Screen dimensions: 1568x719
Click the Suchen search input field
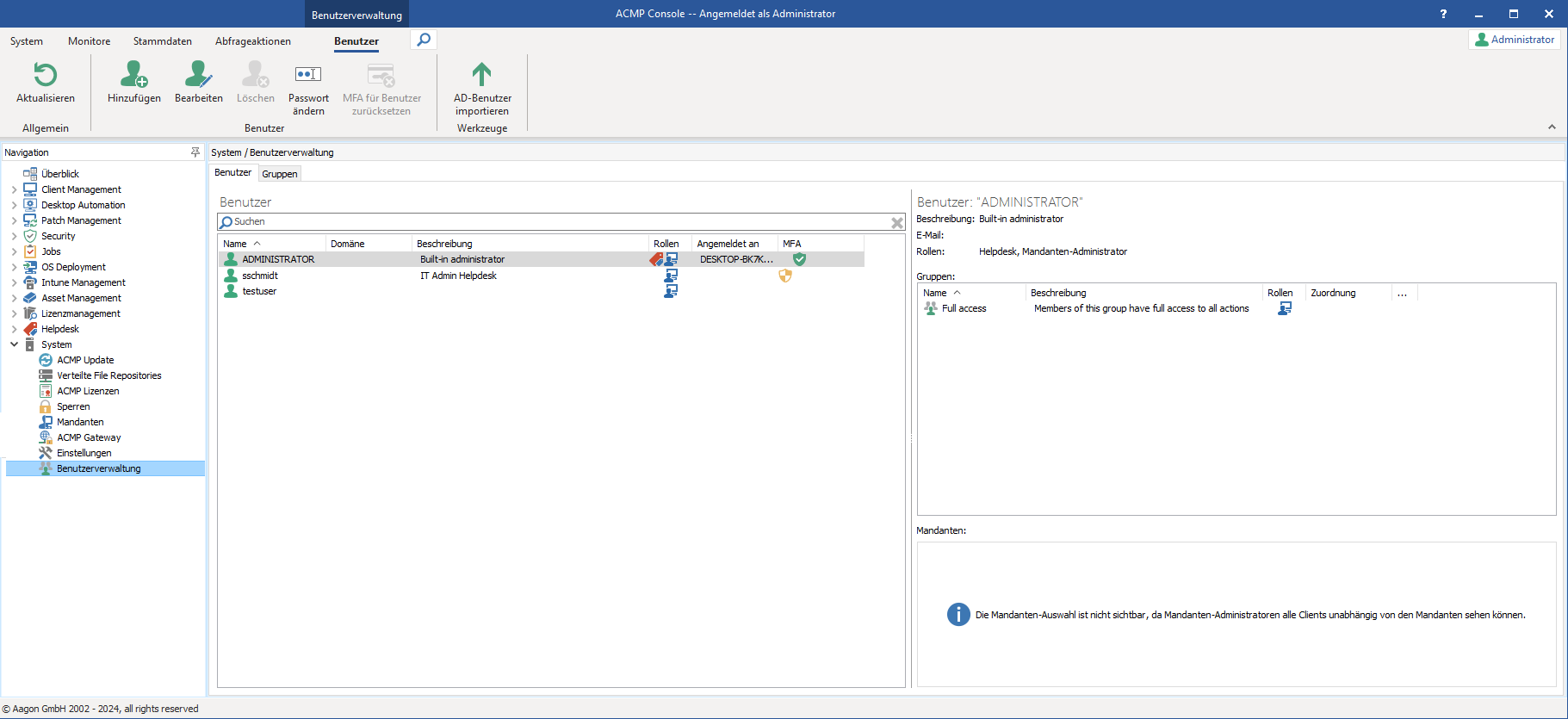[x=551, y=222]
